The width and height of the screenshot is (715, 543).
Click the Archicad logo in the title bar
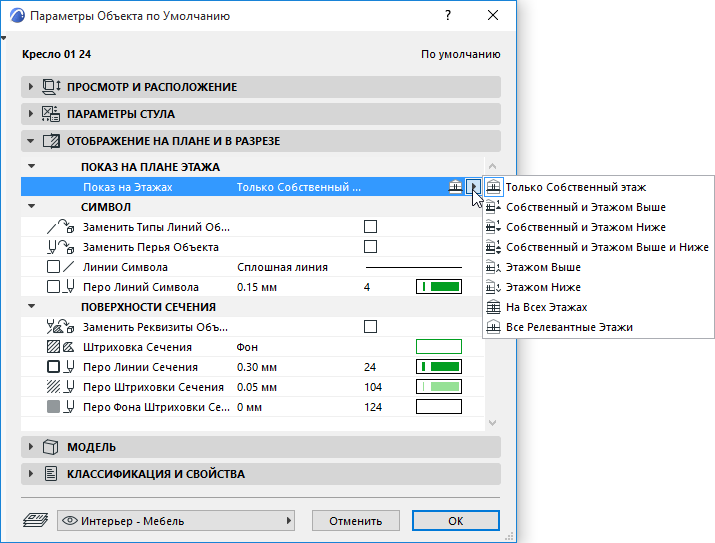point(17,16)
